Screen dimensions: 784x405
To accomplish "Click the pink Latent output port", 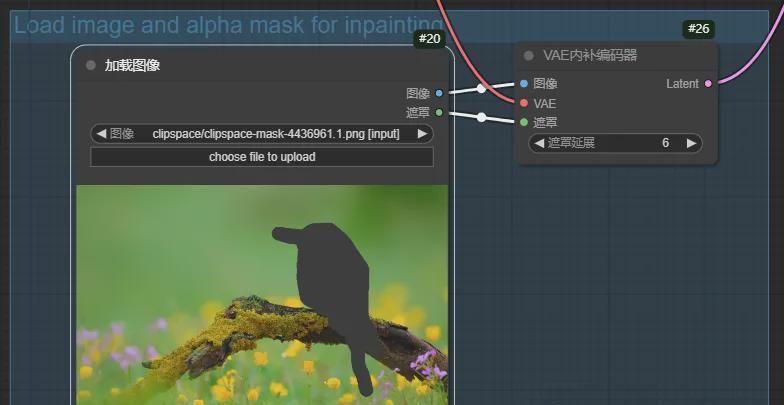I will 708,84.
